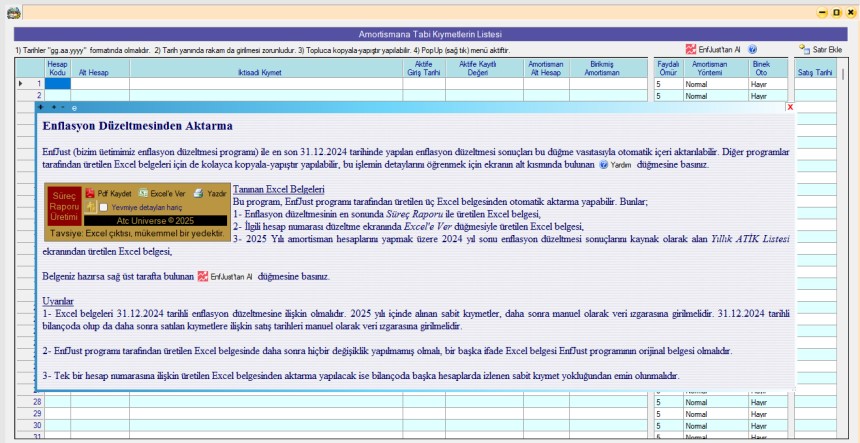860x443 pixels.
Task: Click the application icon at top-left
Action: pyautogui.click(x=11, y=12)
